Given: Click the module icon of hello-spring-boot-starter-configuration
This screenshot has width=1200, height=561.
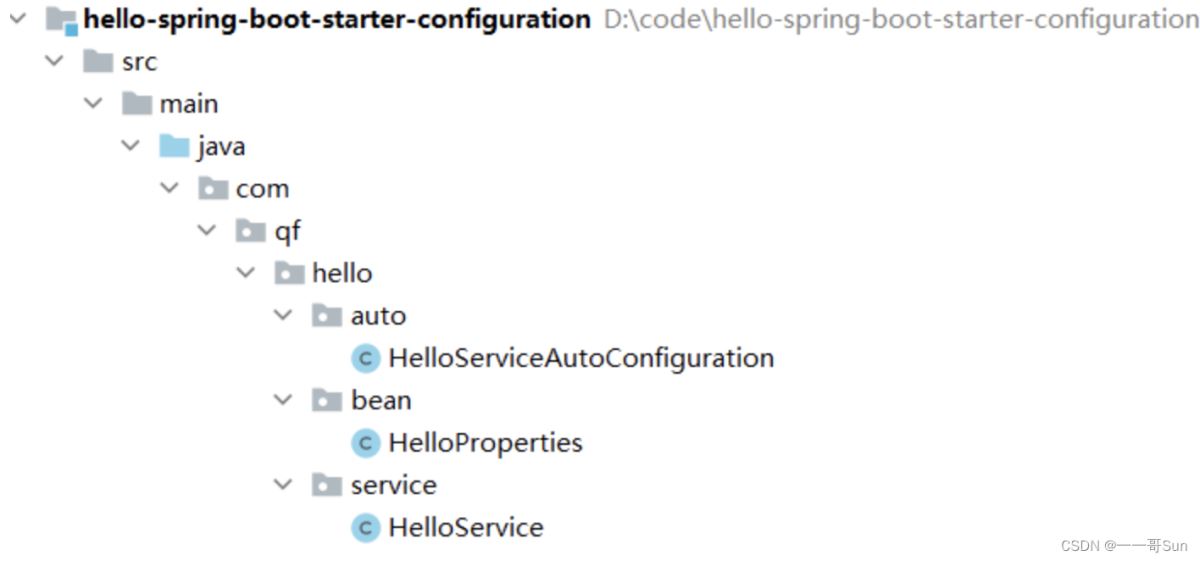Looking at the screenshot, I should (62, 19).
